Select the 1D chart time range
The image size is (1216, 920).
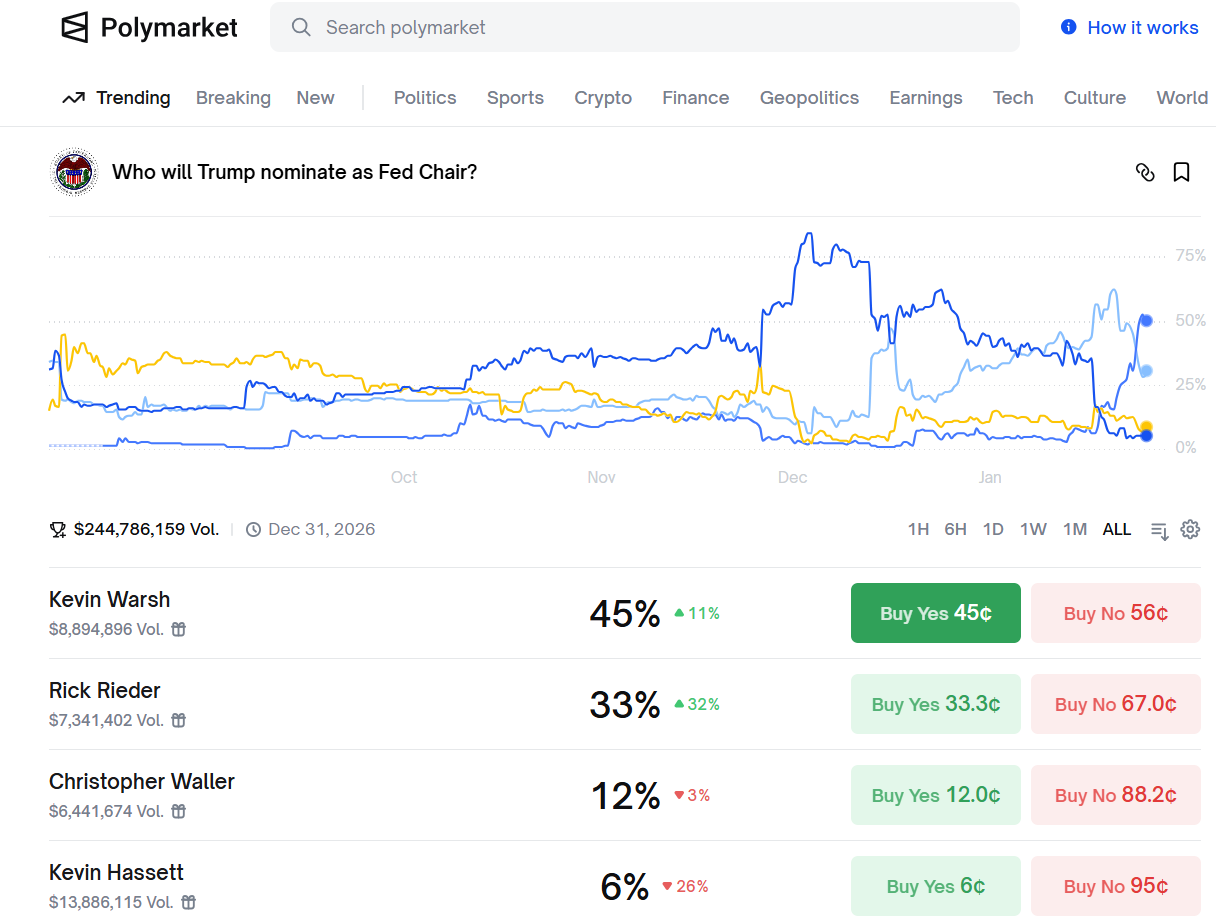point(993,530)
